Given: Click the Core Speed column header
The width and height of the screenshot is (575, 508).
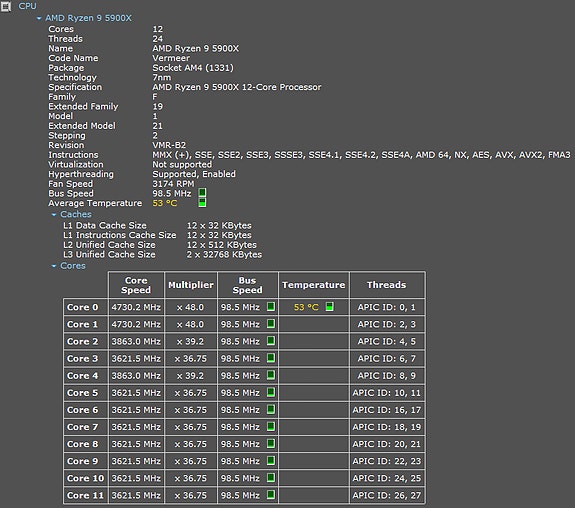Looking at the screenshot, I should (136, 285).
